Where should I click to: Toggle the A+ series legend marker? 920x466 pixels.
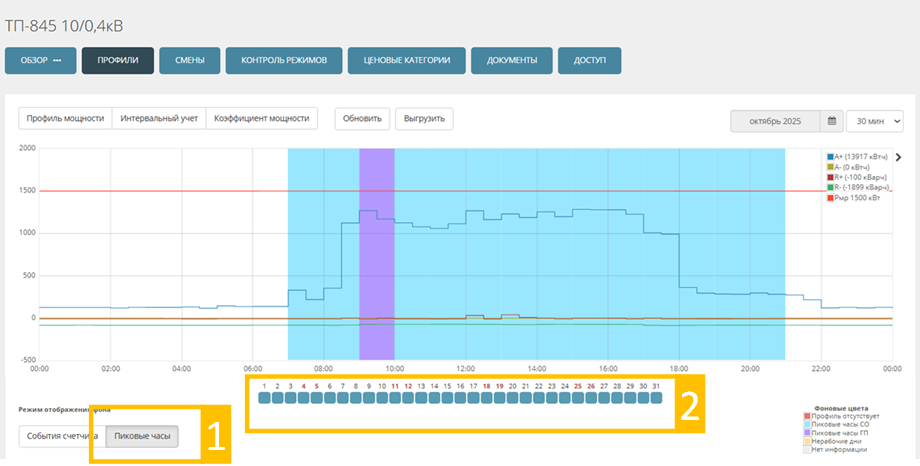830,157
